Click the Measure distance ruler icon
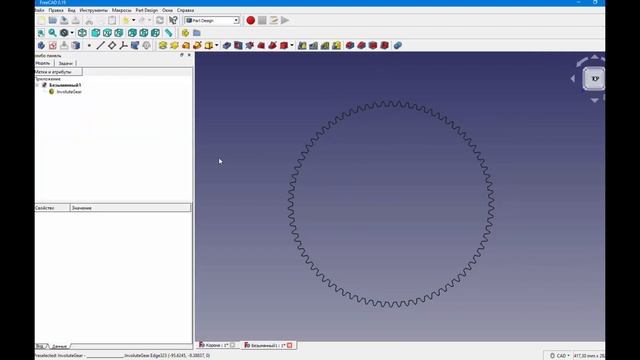This screenshot has width=640, height=360. (x=169, y=33)
